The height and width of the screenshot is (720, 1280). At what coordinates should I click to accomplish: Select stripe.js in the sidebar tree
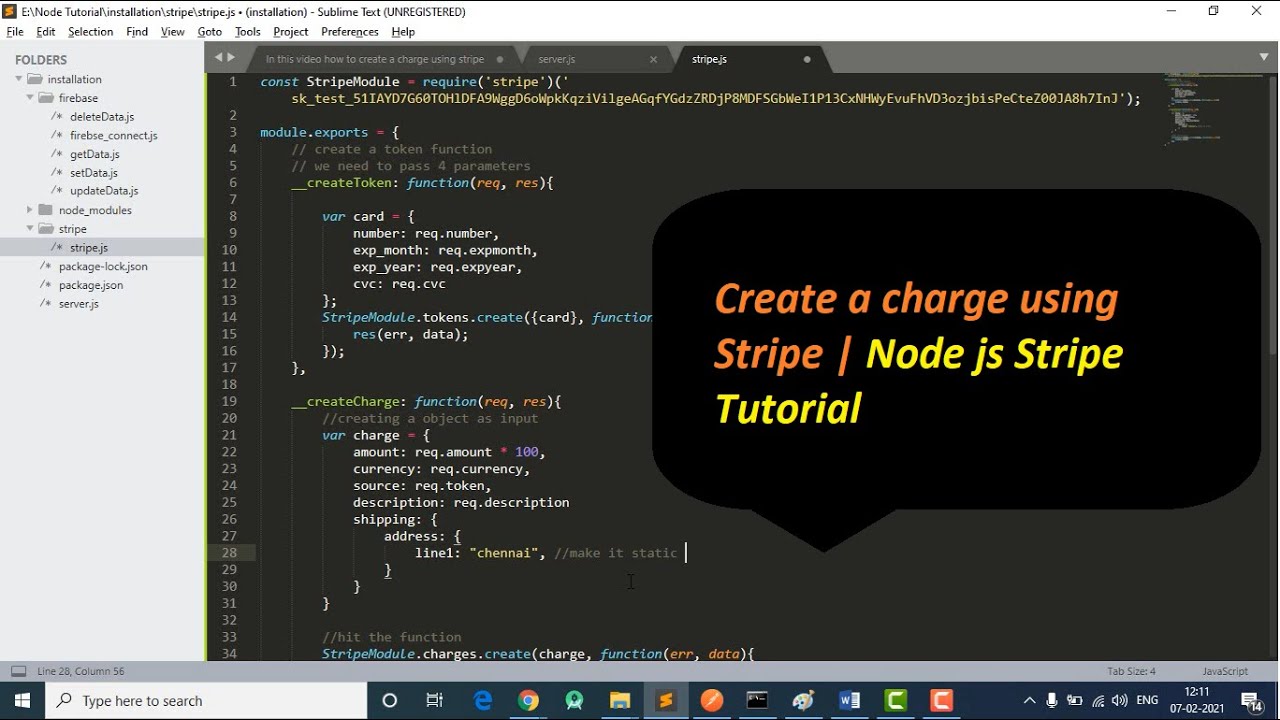(x=89, y=247)
